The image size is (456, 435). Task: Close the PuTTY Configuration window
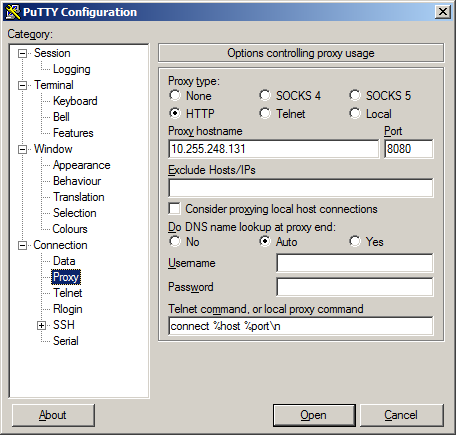443,12
